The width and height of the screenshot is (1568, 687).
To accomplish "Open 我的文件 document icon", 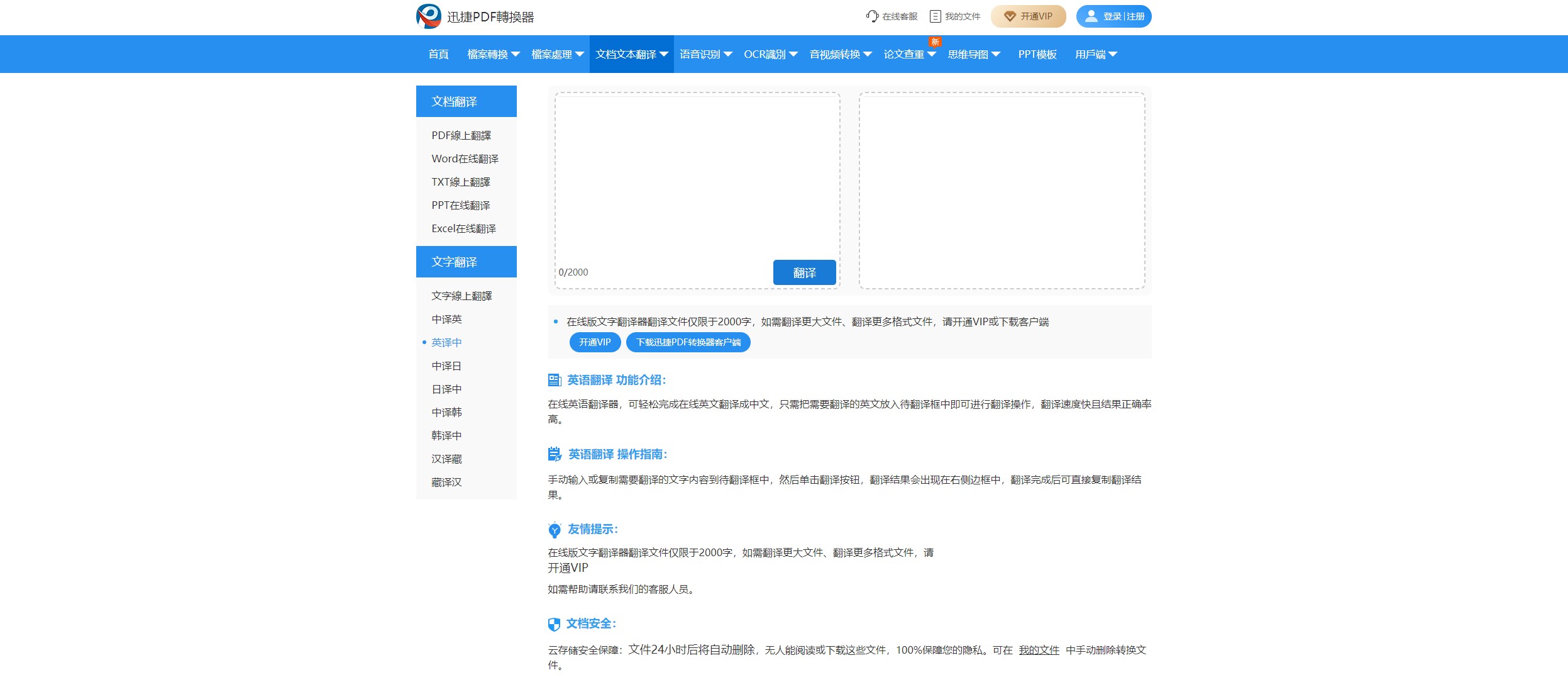I will pos(935,16).
